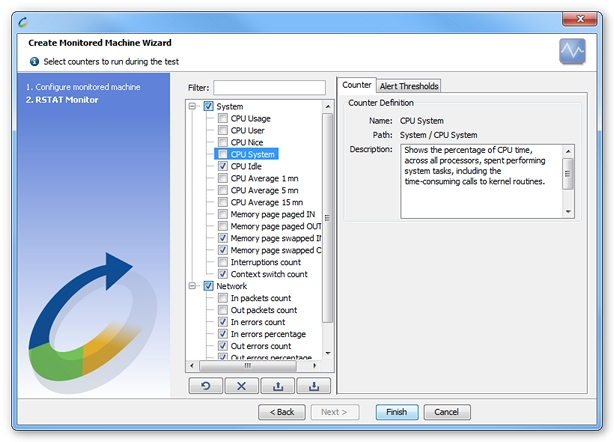Click the tree horizontal scroll right arrow

[315, 366]
